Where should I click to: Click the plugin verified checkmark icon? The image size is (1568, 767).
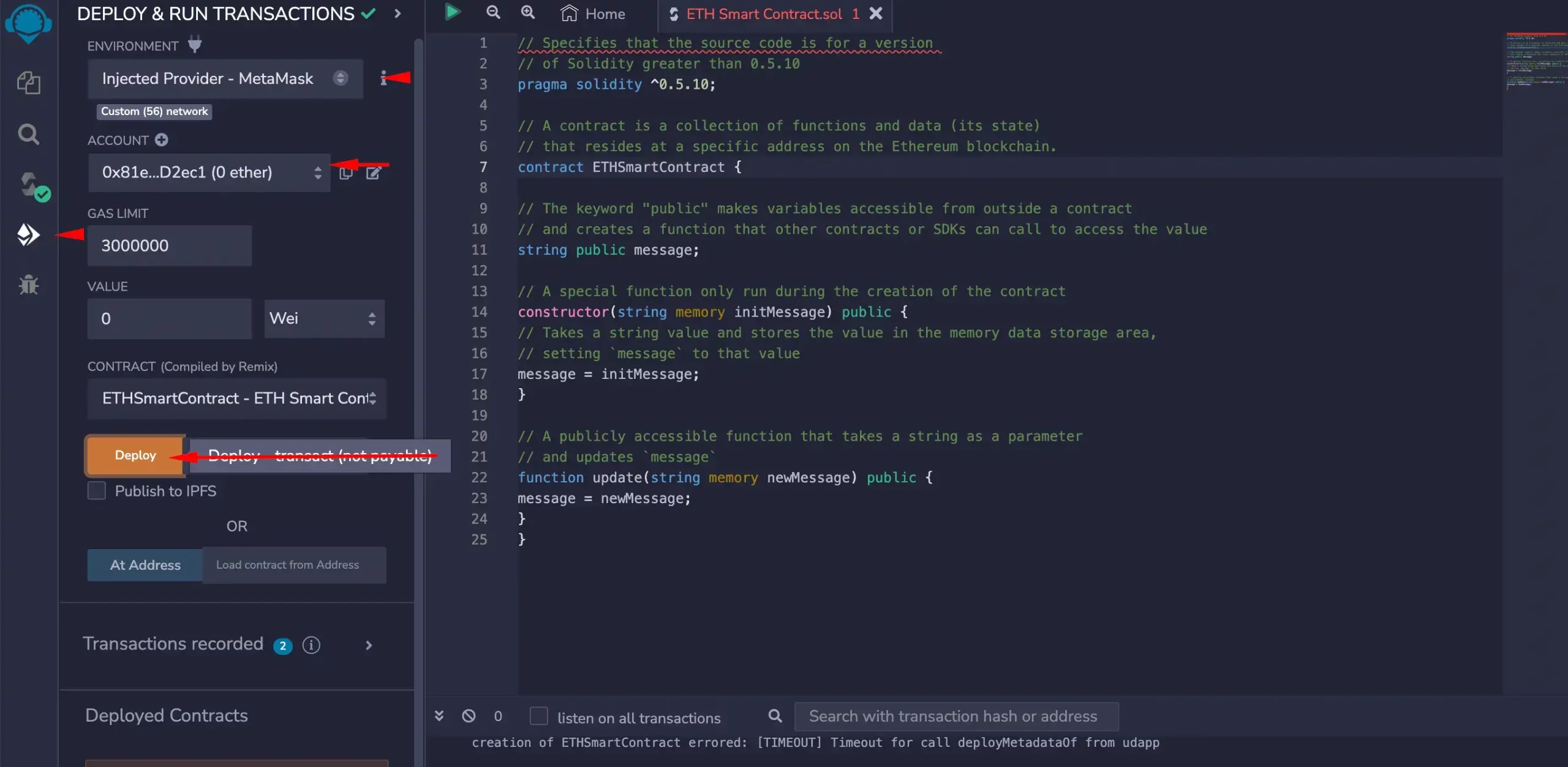368,13
